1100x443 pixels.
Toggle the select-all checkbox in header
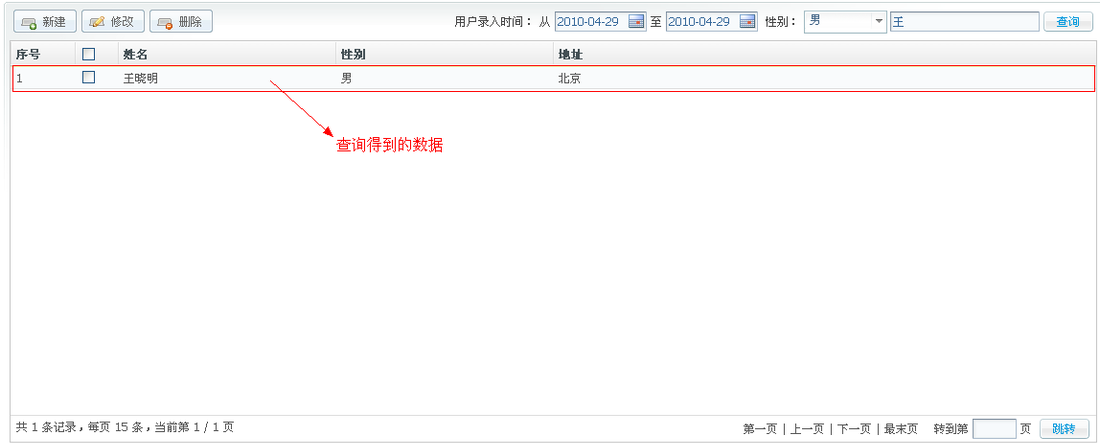tap(89, 54)
